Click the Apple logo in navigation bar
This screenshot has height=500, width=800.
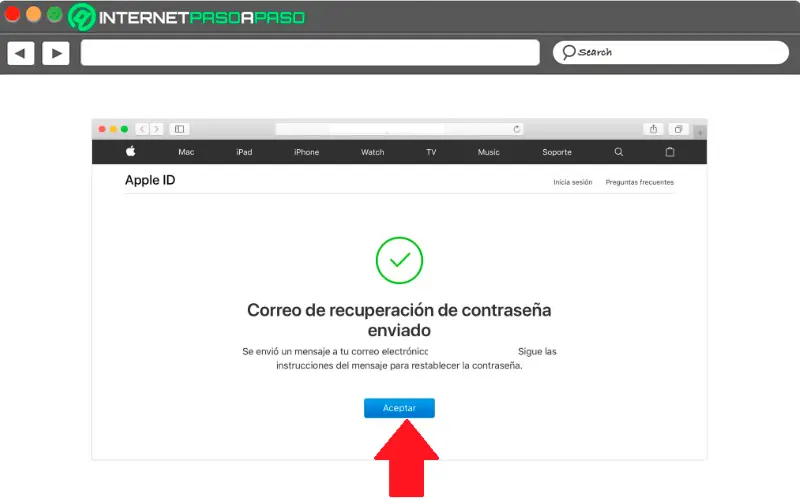tap(131, 151)
